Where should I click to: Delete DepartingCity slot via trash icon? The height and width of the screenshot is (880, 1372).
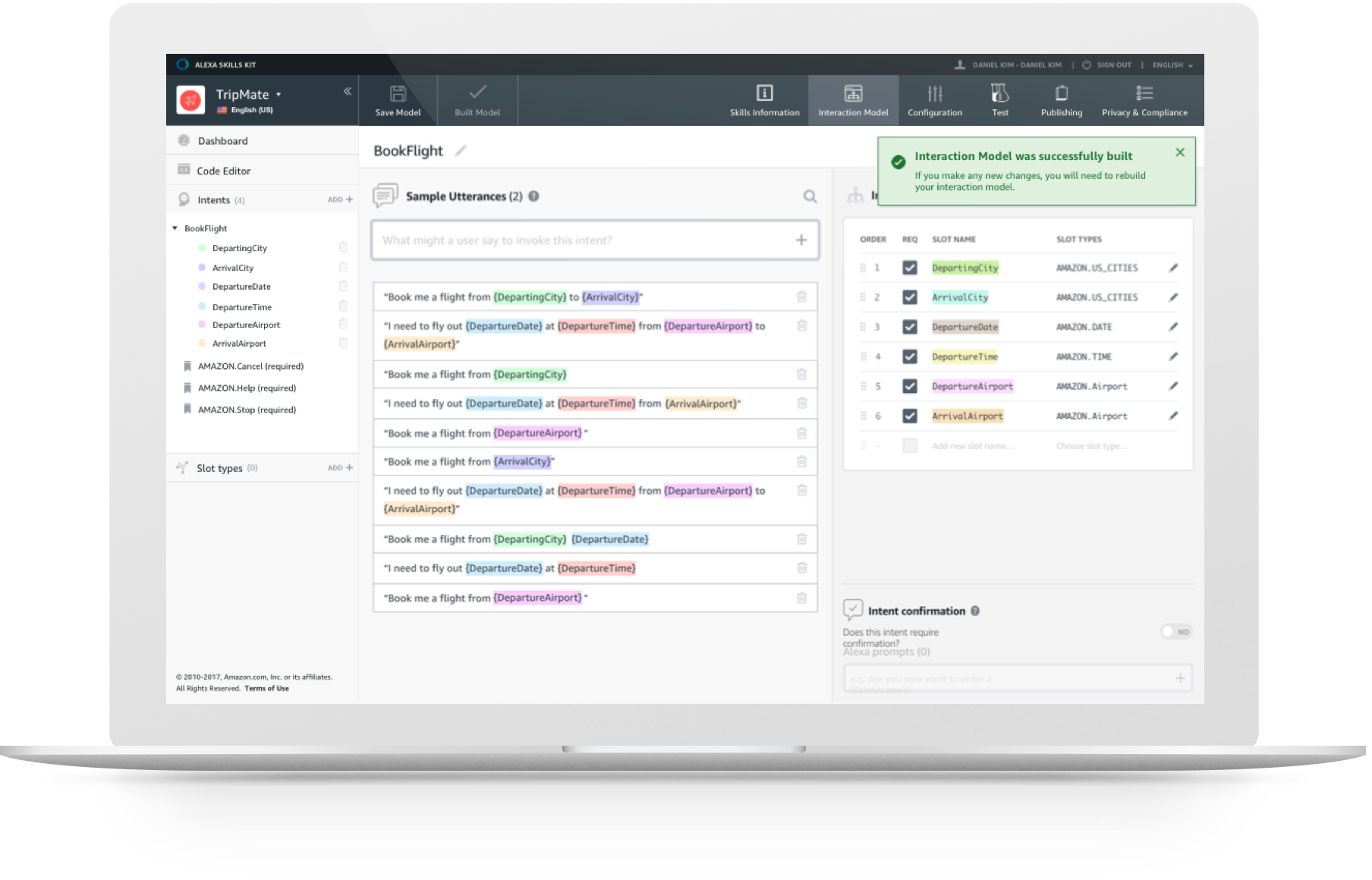343,247
